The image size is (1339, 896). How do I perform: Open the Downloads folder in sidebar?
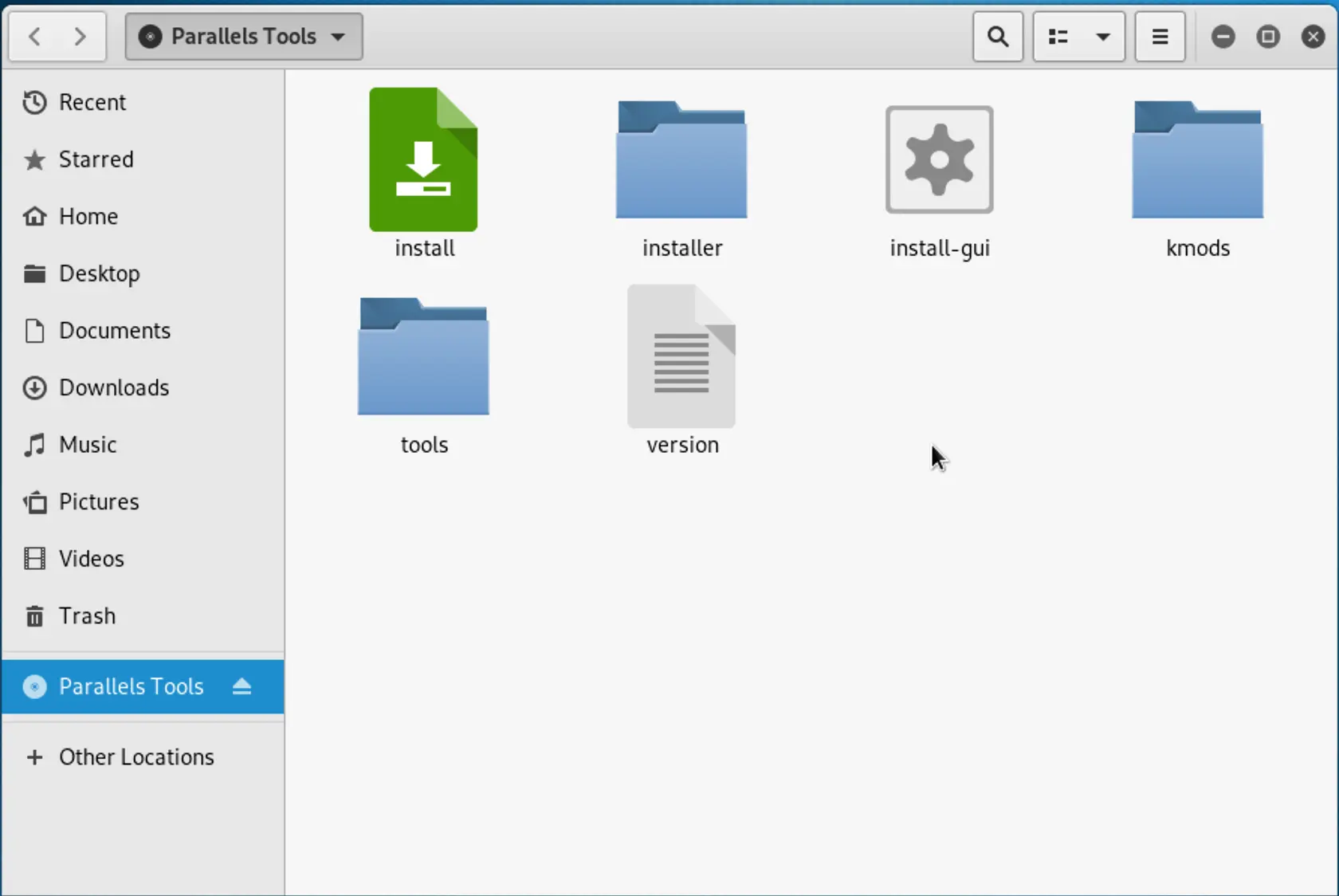pos(143,387)
